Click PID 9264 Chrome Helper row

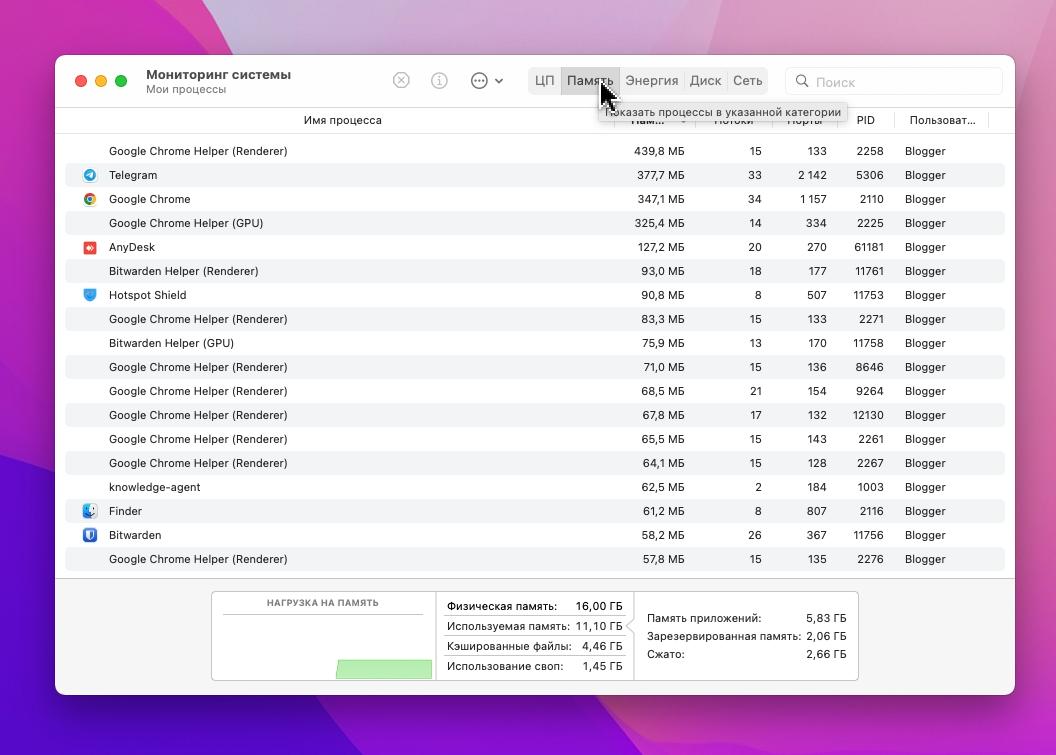click(x=869, y=391)
